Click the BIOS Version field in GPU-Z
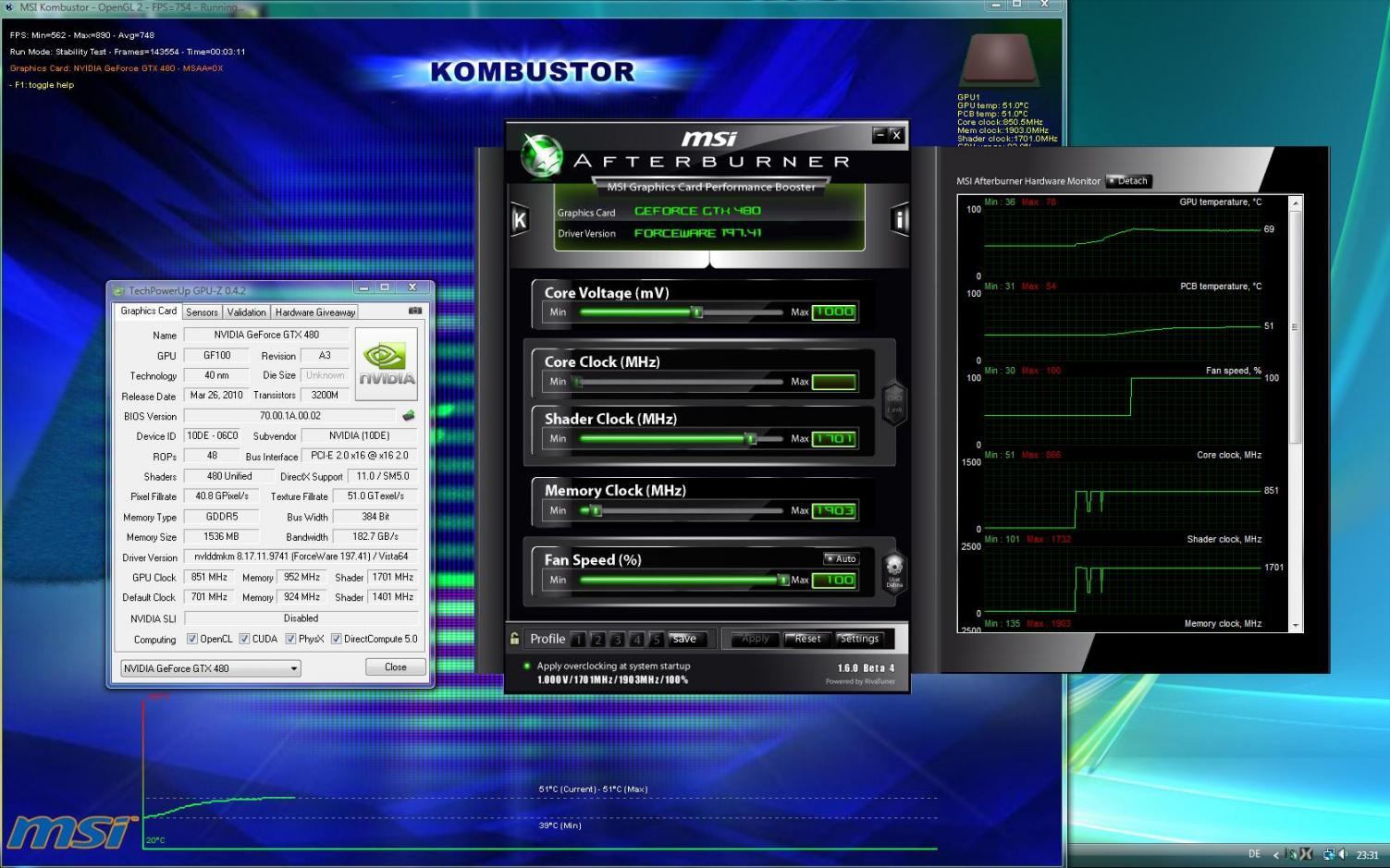 point(289,416)
